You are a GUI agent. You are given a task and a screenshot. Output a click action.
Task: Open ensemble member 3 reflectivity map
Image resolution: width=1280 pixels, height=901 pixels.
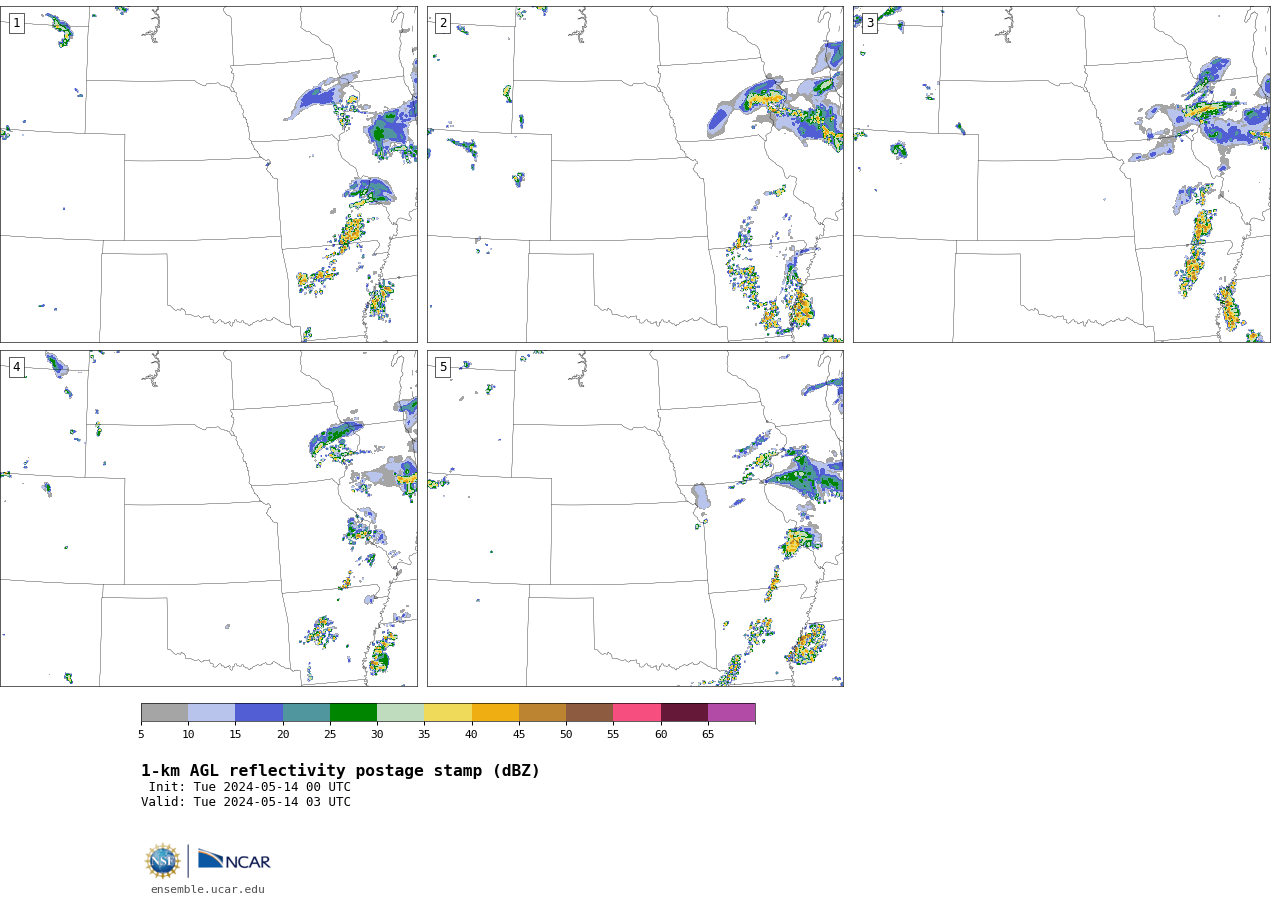click(x=1062, y=174)
